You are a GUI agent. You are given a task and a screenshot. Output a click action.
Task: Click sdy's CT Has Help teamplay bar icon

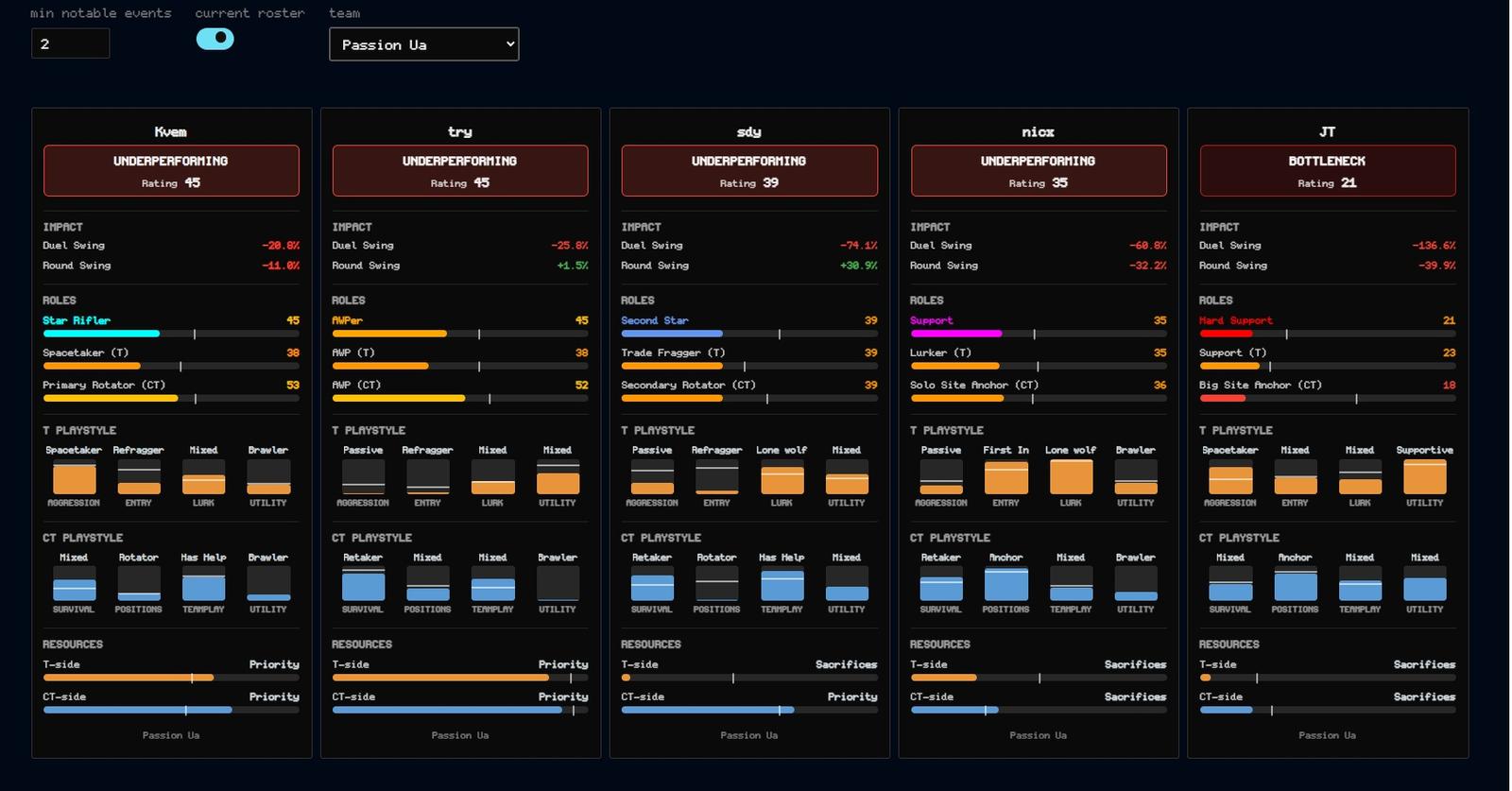tap(782, 584)
